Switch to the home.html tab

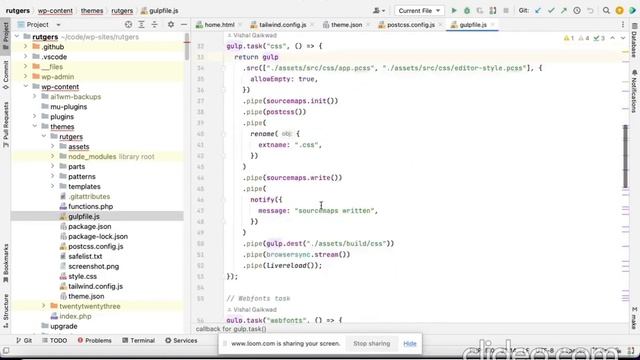(219, 25)
